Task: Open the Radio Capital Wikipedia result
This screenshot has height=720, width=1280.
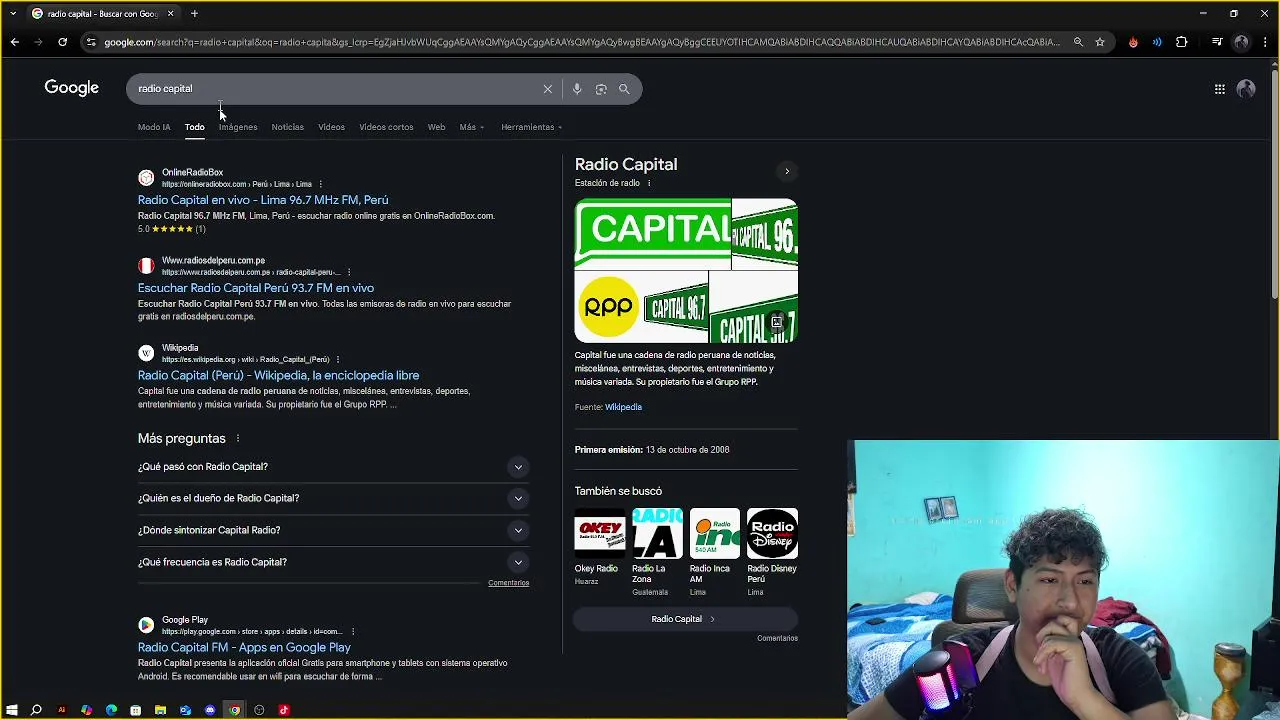Action: 278,375
